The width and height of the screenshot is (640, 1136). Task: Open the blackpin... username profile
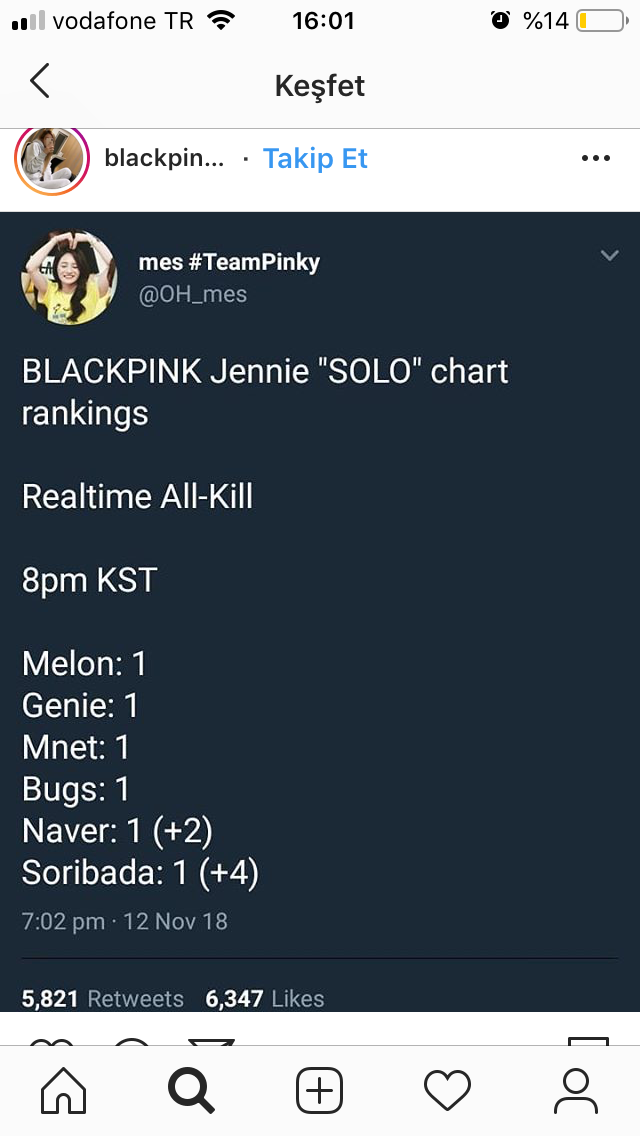(x=165, y=159)
